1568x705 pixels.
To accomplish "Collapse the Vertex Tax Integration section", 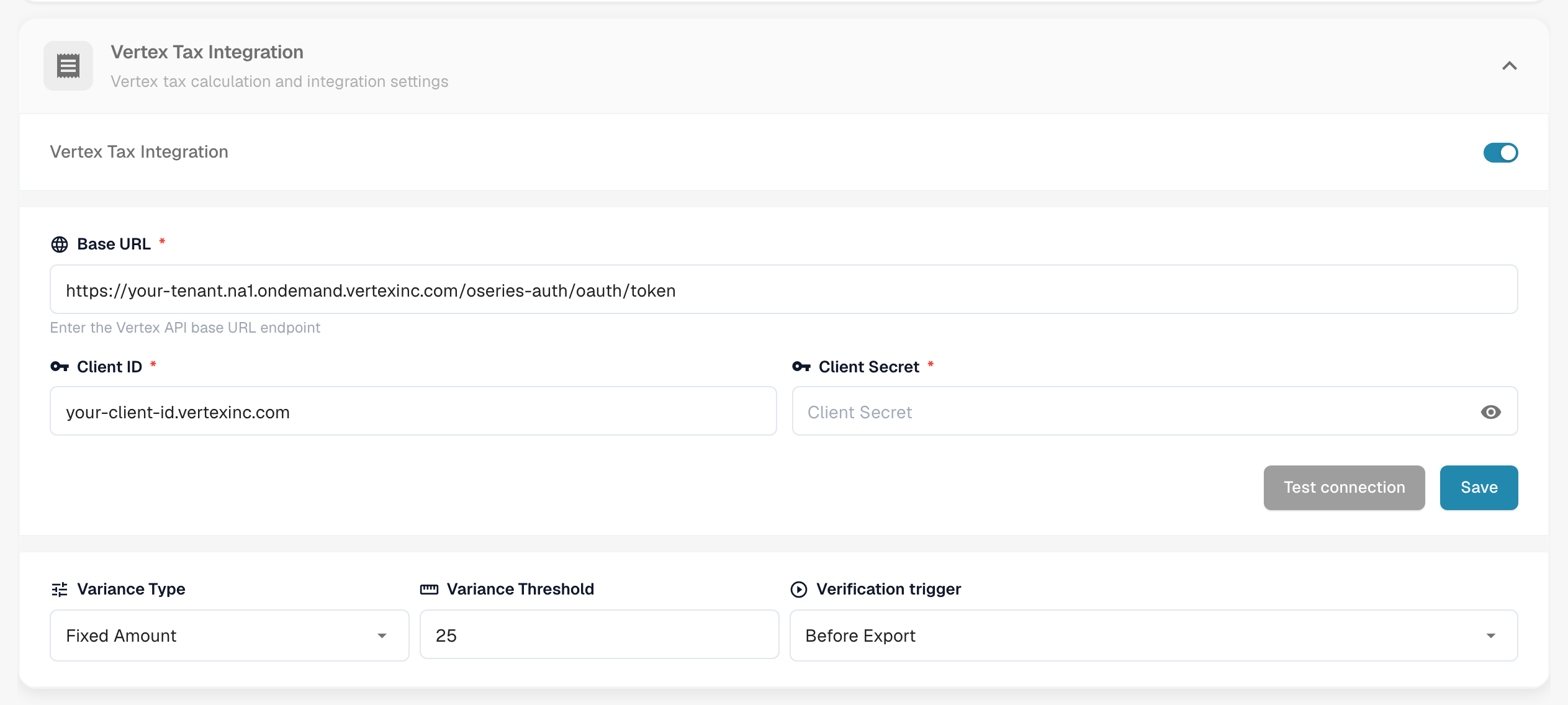I will tap(1509, 66).
